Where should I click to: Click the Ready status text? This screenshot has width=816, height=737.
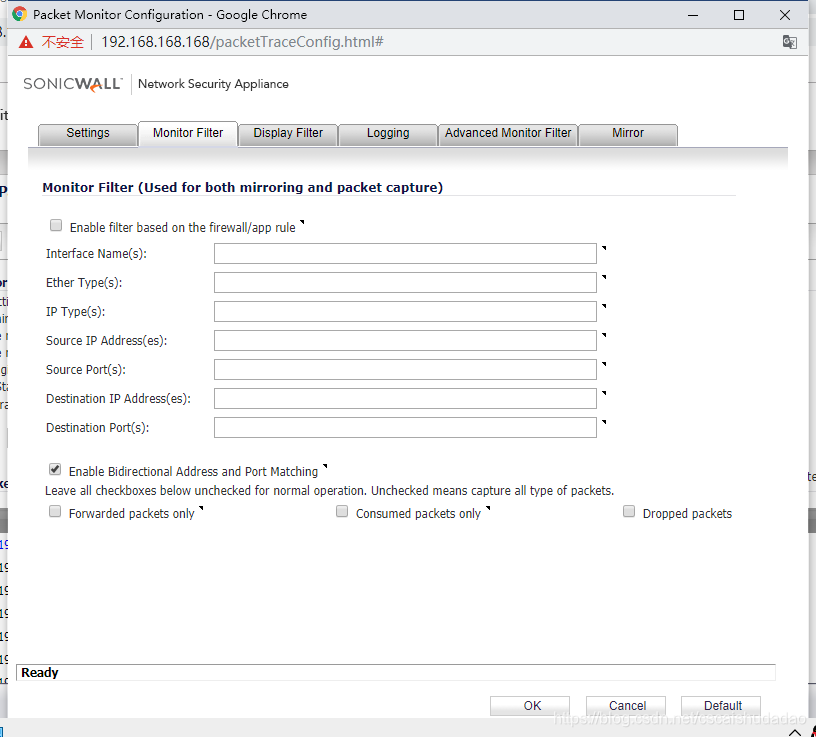pos(40,672)
